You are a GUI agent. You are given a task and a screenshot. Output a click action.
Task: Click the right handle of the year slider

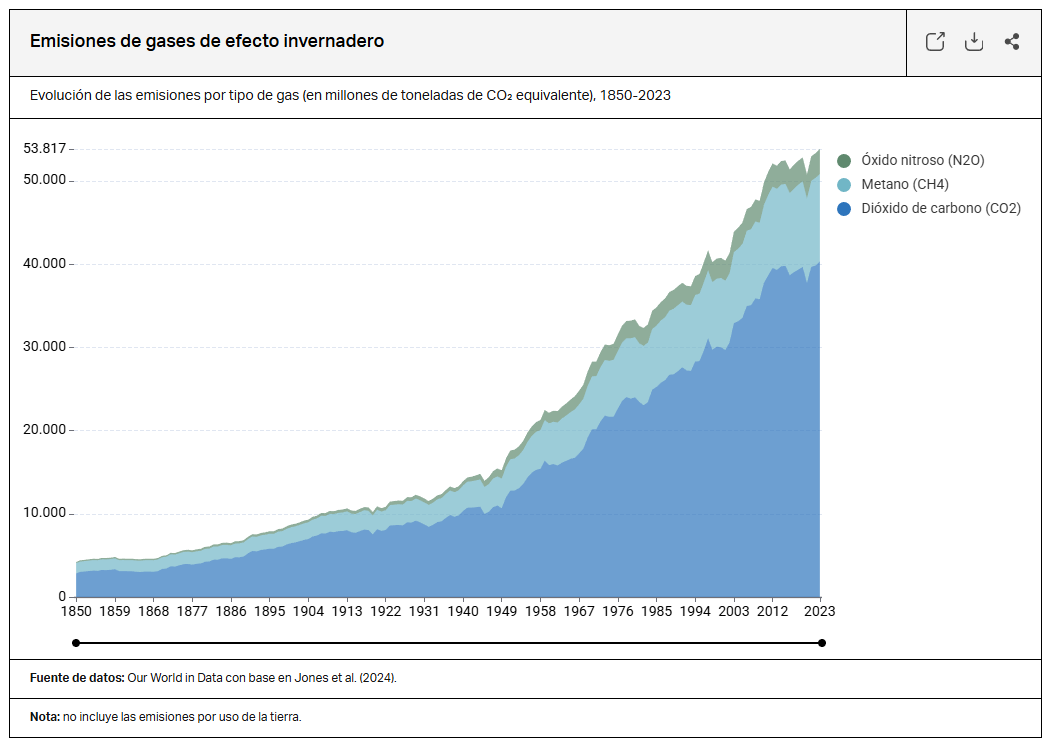pos(821,643)
